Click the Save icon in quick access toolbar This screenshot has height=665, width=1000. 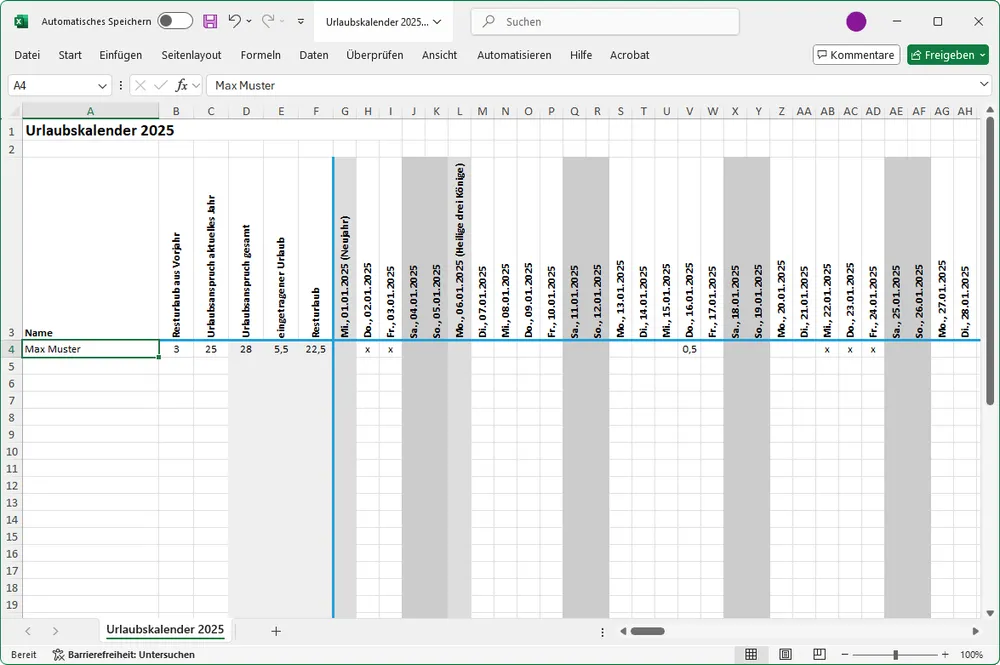(x=210, y=20)
